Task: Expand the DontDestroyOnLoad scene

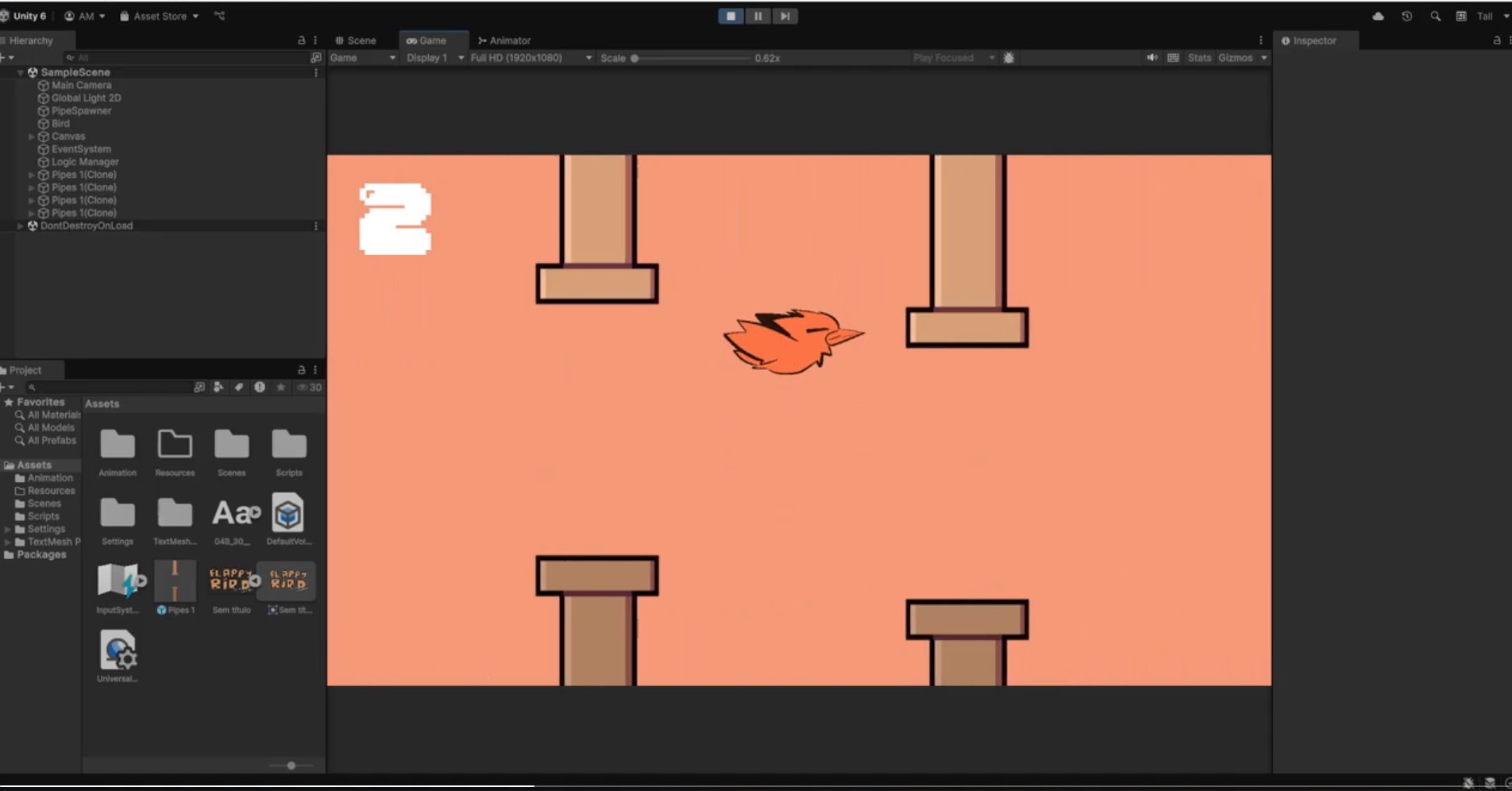Action: tap(21, 226)
